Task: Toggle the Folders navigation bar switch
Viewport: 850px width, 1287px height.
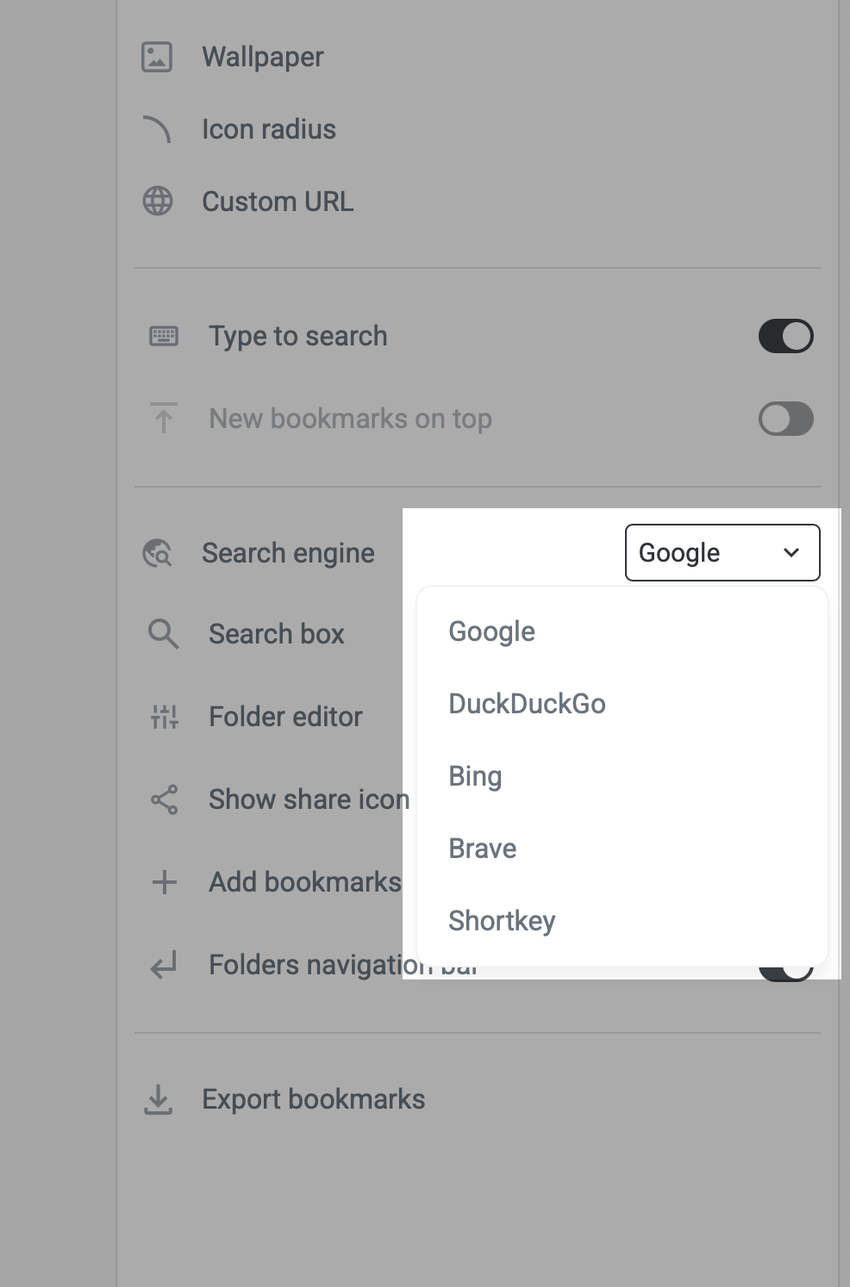Action: pos(785,970)
